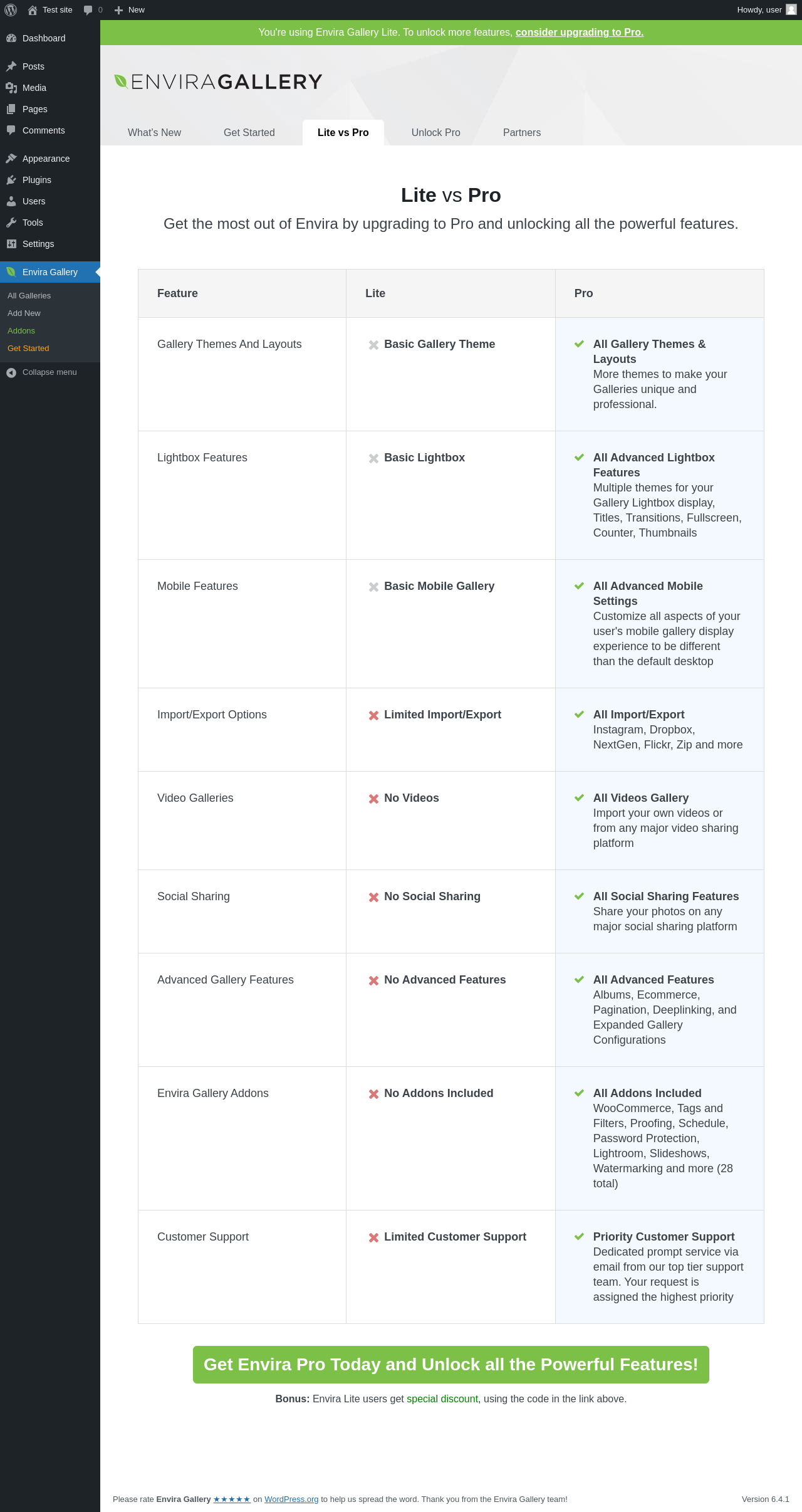Switch to the Unlock Pro tab
Viewport: 802px width, 1512px height.
(436, 132)
